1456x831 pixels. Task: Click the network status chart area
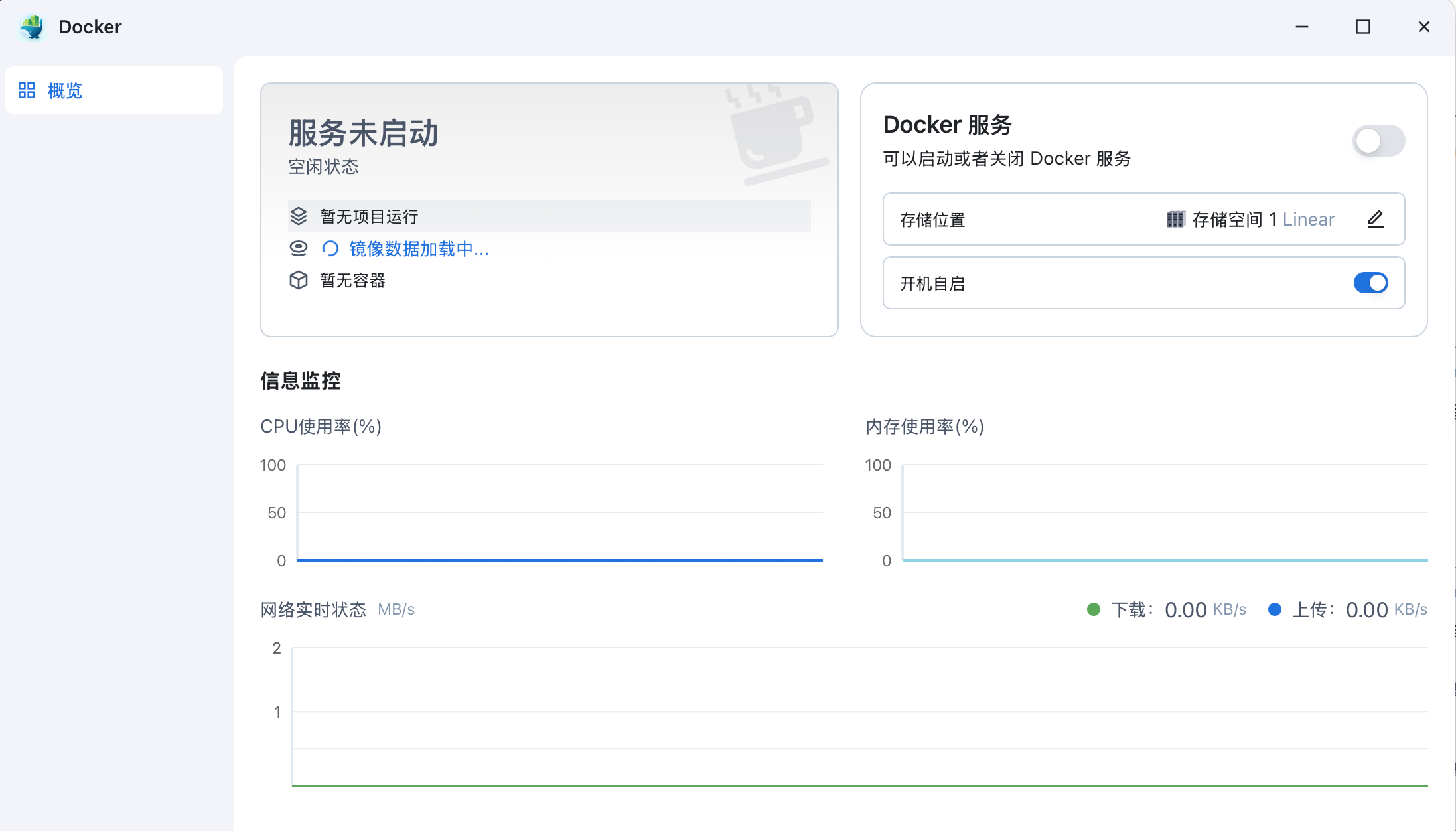860,717
